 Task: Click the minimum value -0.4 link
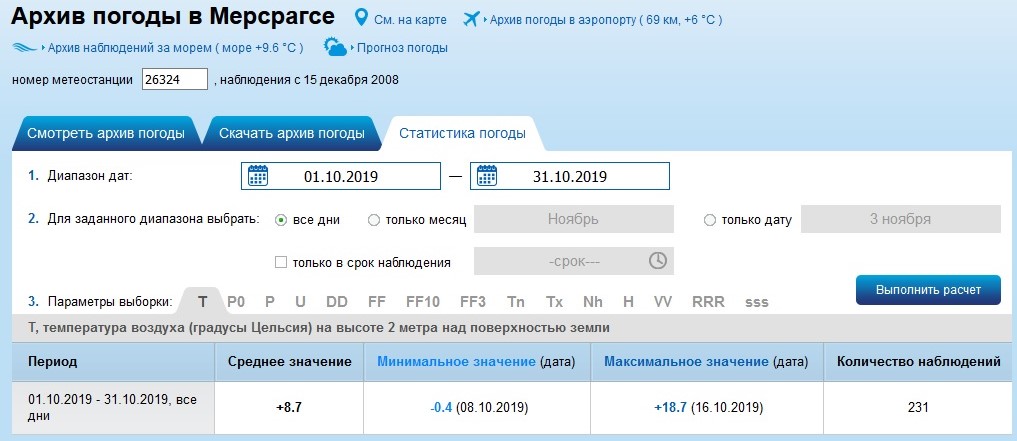click(x=441, y=408)
